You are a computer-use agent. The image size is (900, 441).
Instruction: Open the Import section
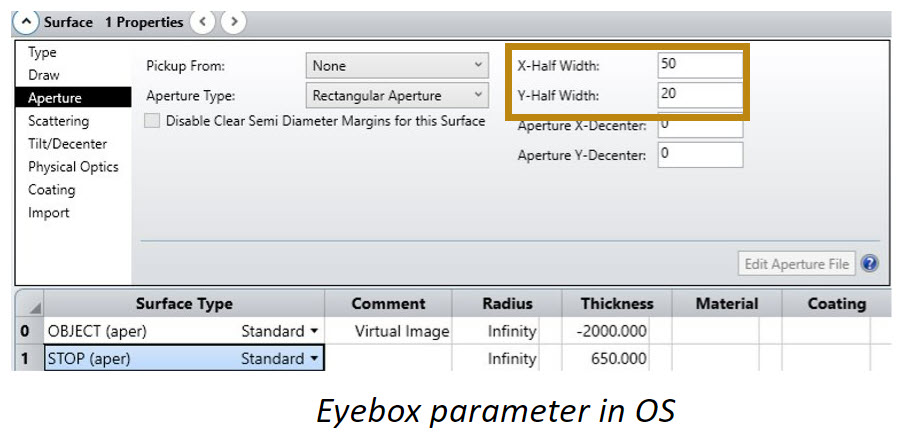(x=49, y=213)
